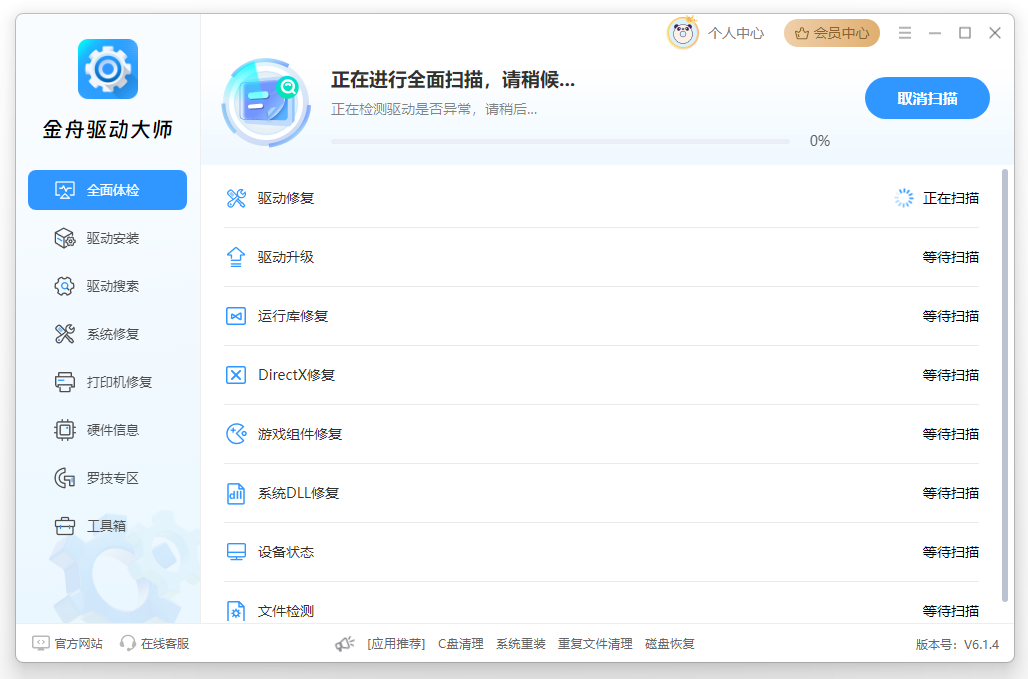Screen dimensions: 1028x679
Task: Click the 系统修复 tools icon in sidebar
Action: [x=64, y=334]
